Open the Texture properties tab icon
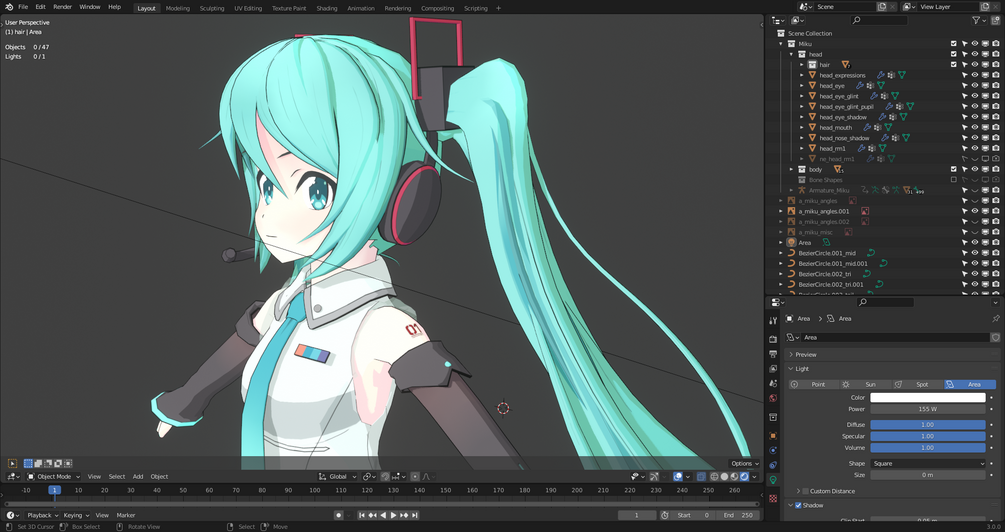 (773, 498)
